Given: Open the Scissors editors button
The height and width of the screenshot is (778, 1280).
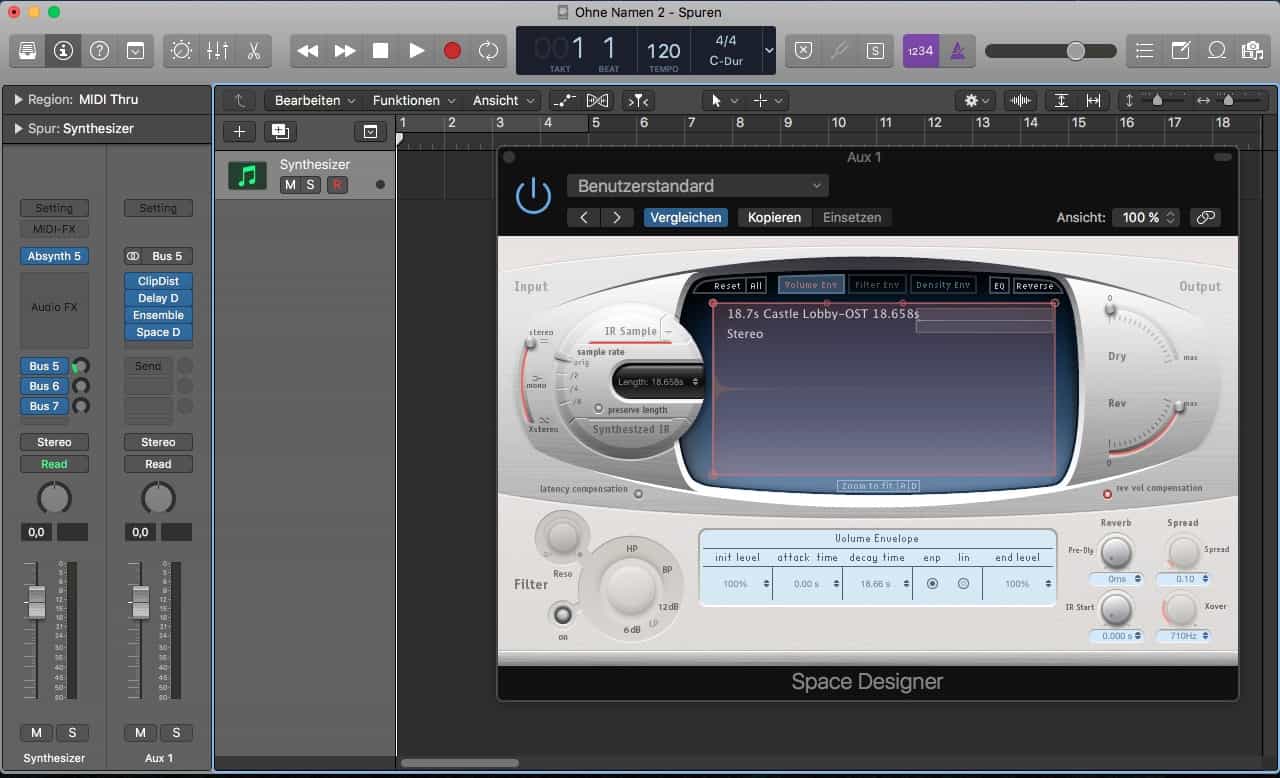Looking at the screenshot, I should point(253,50).
